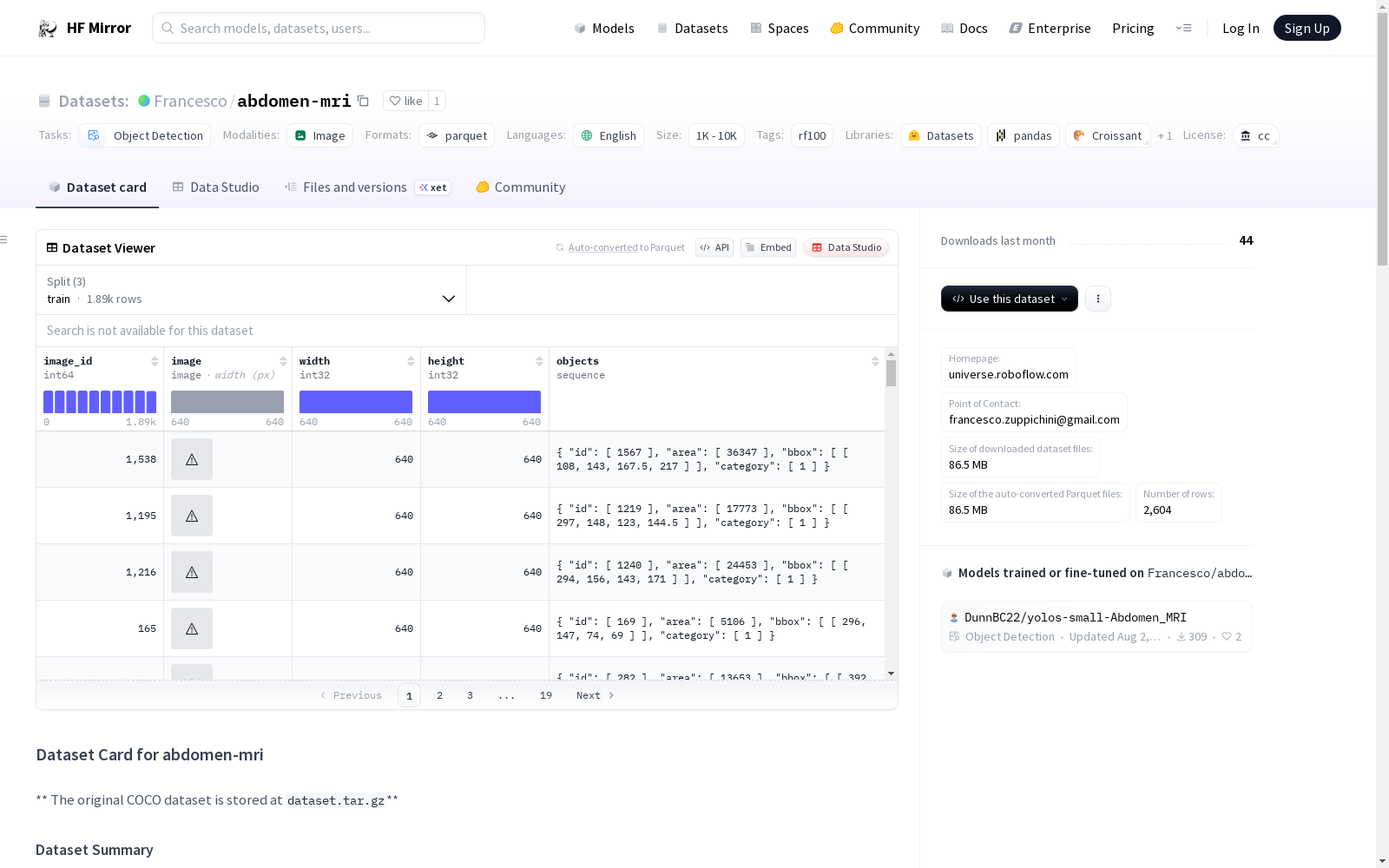This screenshot has height=868, width=1389.
Task: Open image thumbnail in row 1,538
Action: tap(192, 459)
